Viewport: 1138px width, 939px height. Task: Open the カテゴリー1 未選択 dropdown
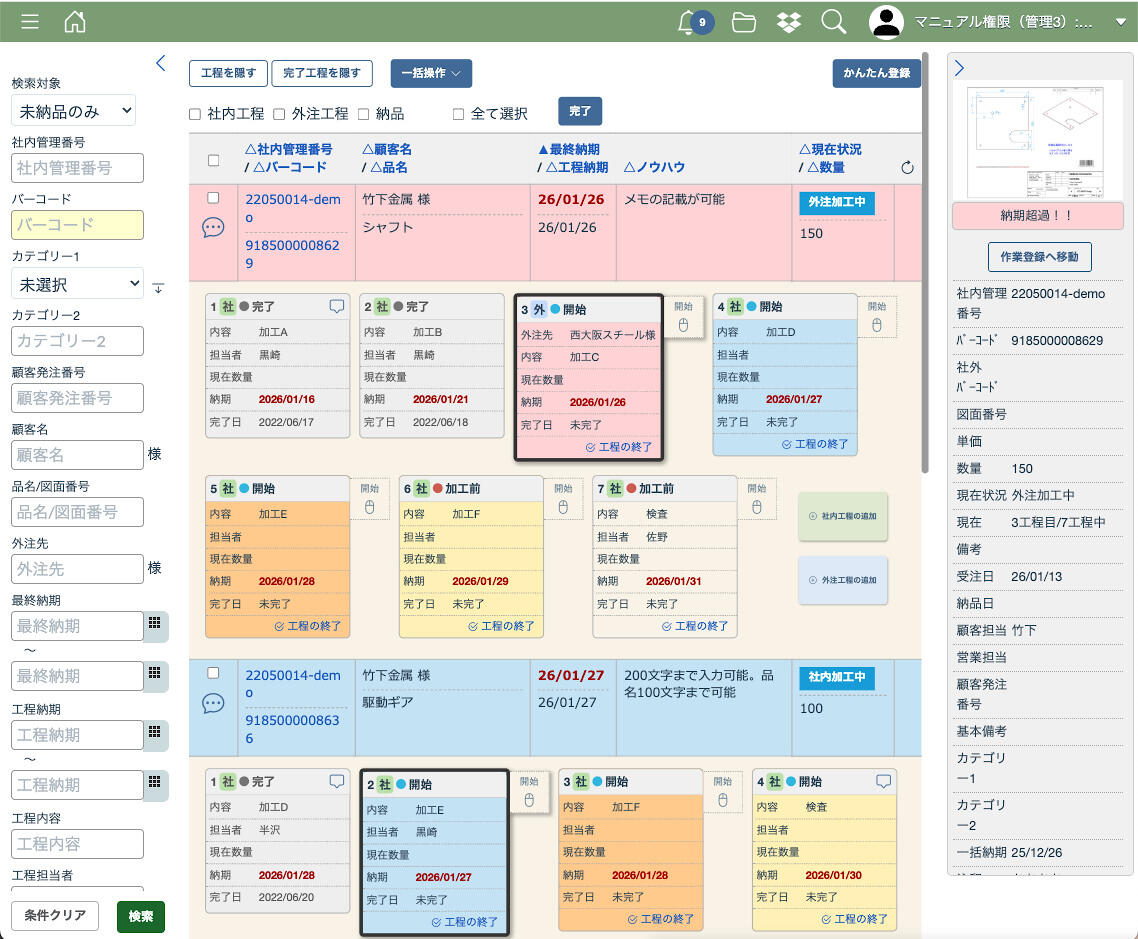pyautogui.click(x=77, y=285)
